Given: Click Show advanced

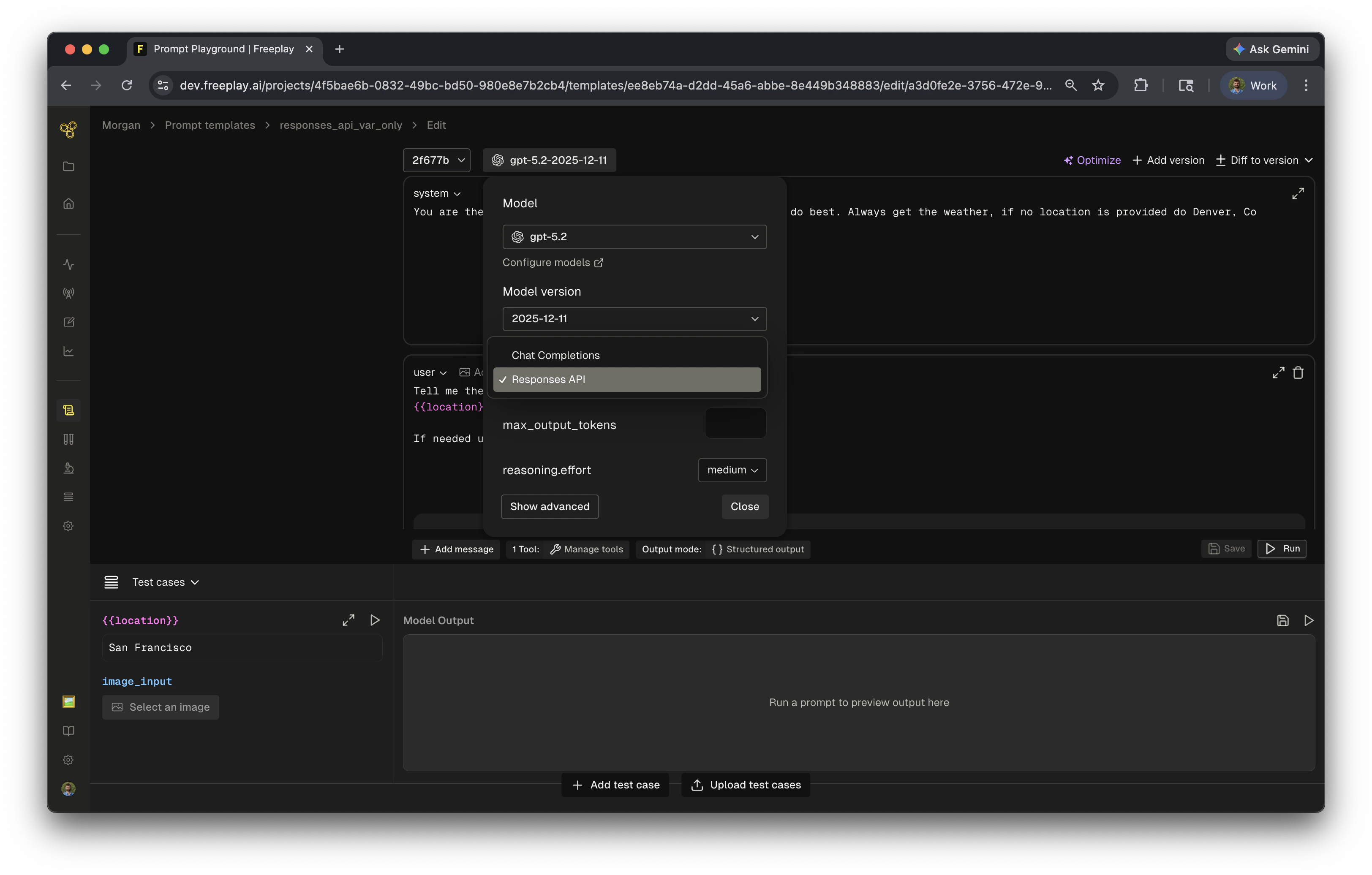Looking at the screenshot, I should click(549, 506).
